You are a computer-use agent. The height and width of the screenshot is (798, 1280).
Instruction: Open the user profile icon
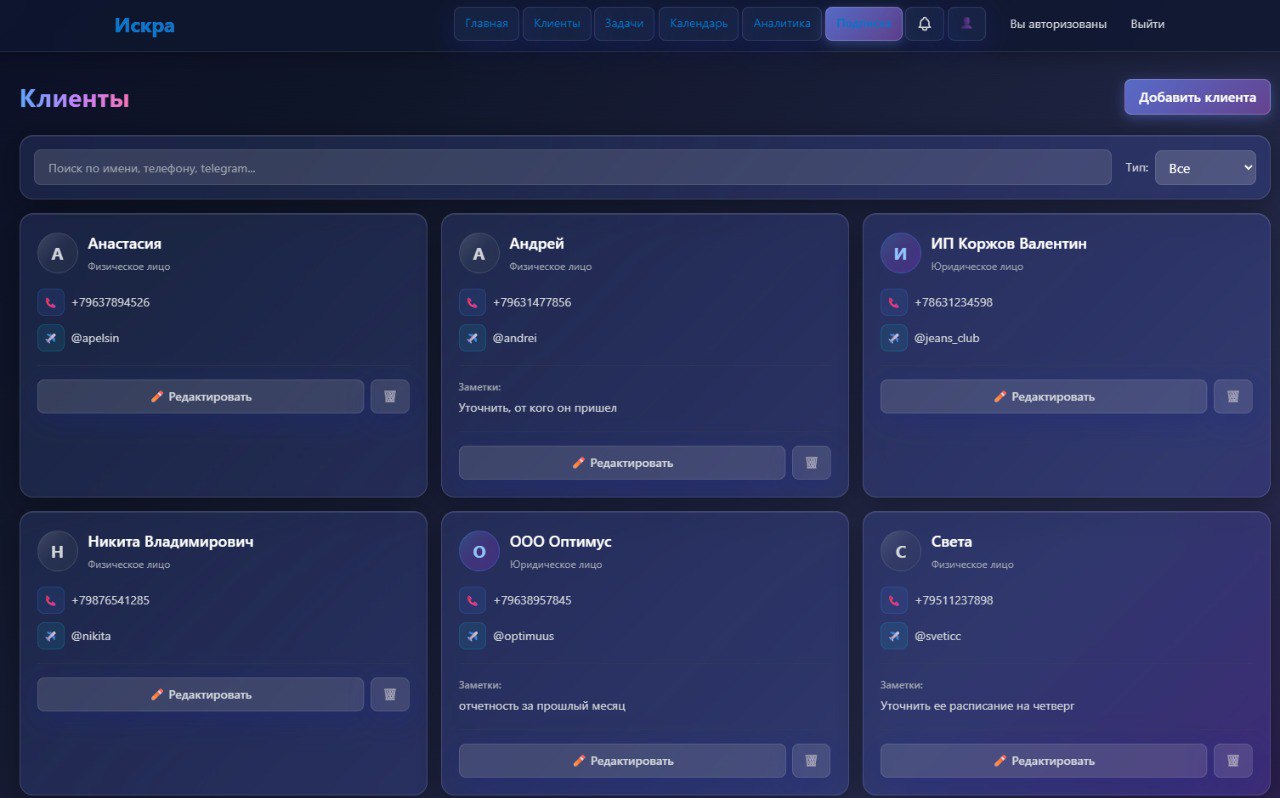pyautogui.click(x=966, y=24)
